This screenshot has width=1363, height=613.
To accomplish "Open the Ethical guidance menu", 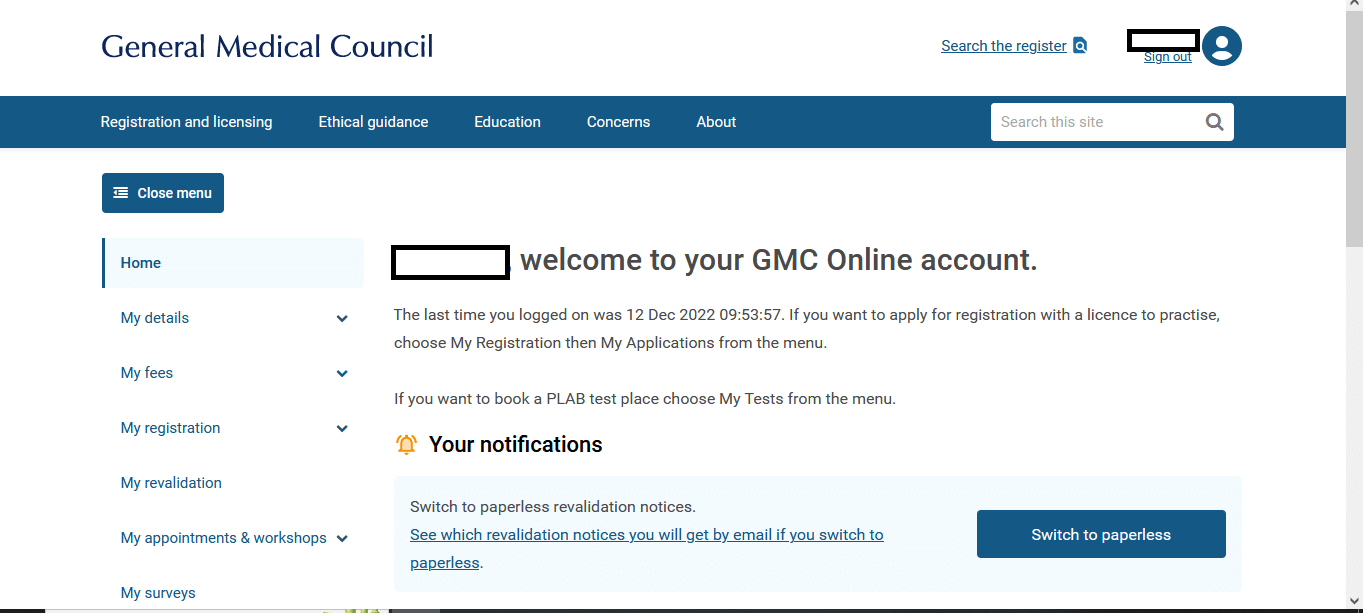I will [x=373, y=122].
